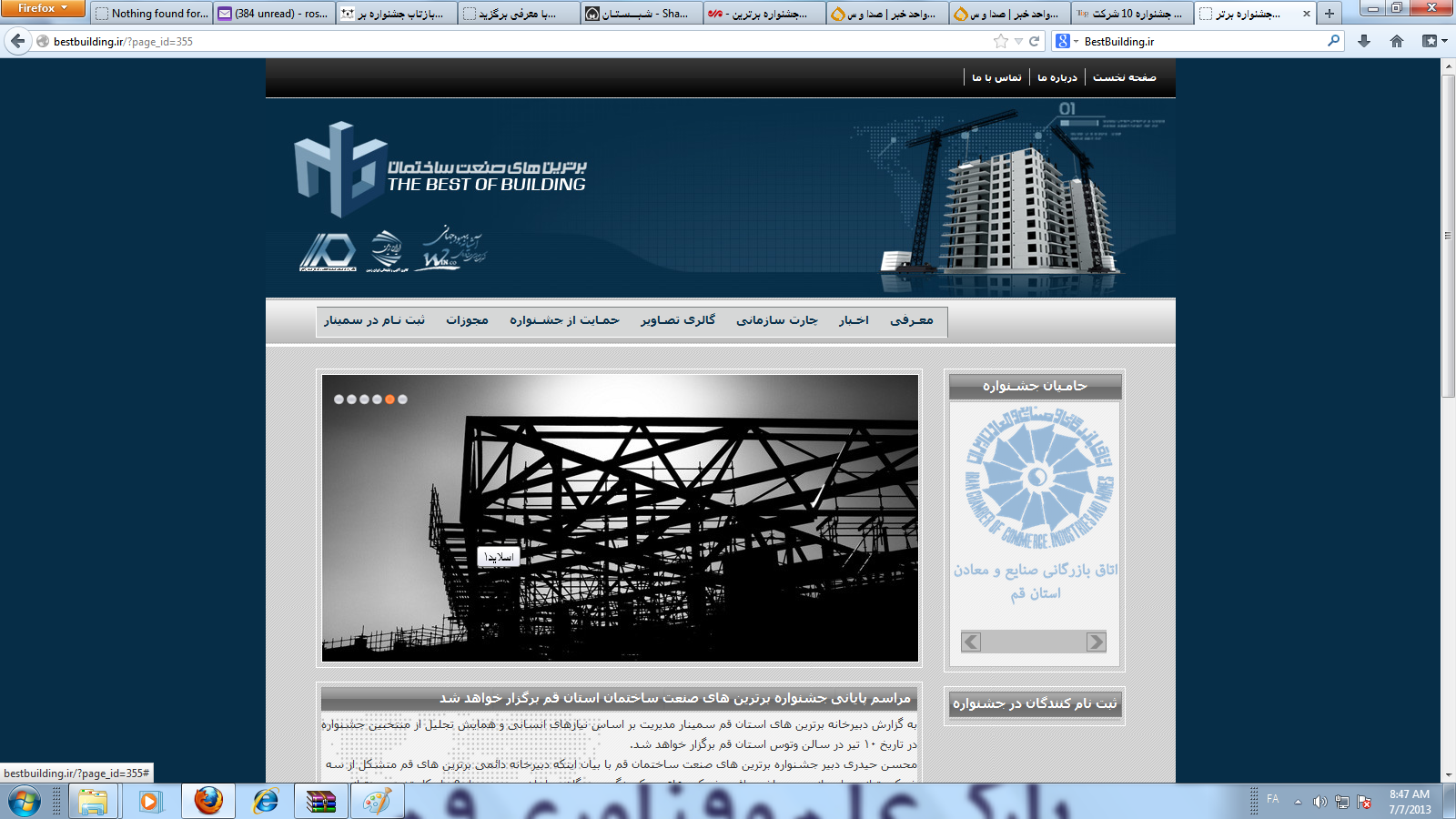Open the 'گالری تصاویر' navigation menu item
The image size is (1456, 819).
pyautogui.click(x=678, y=320)
